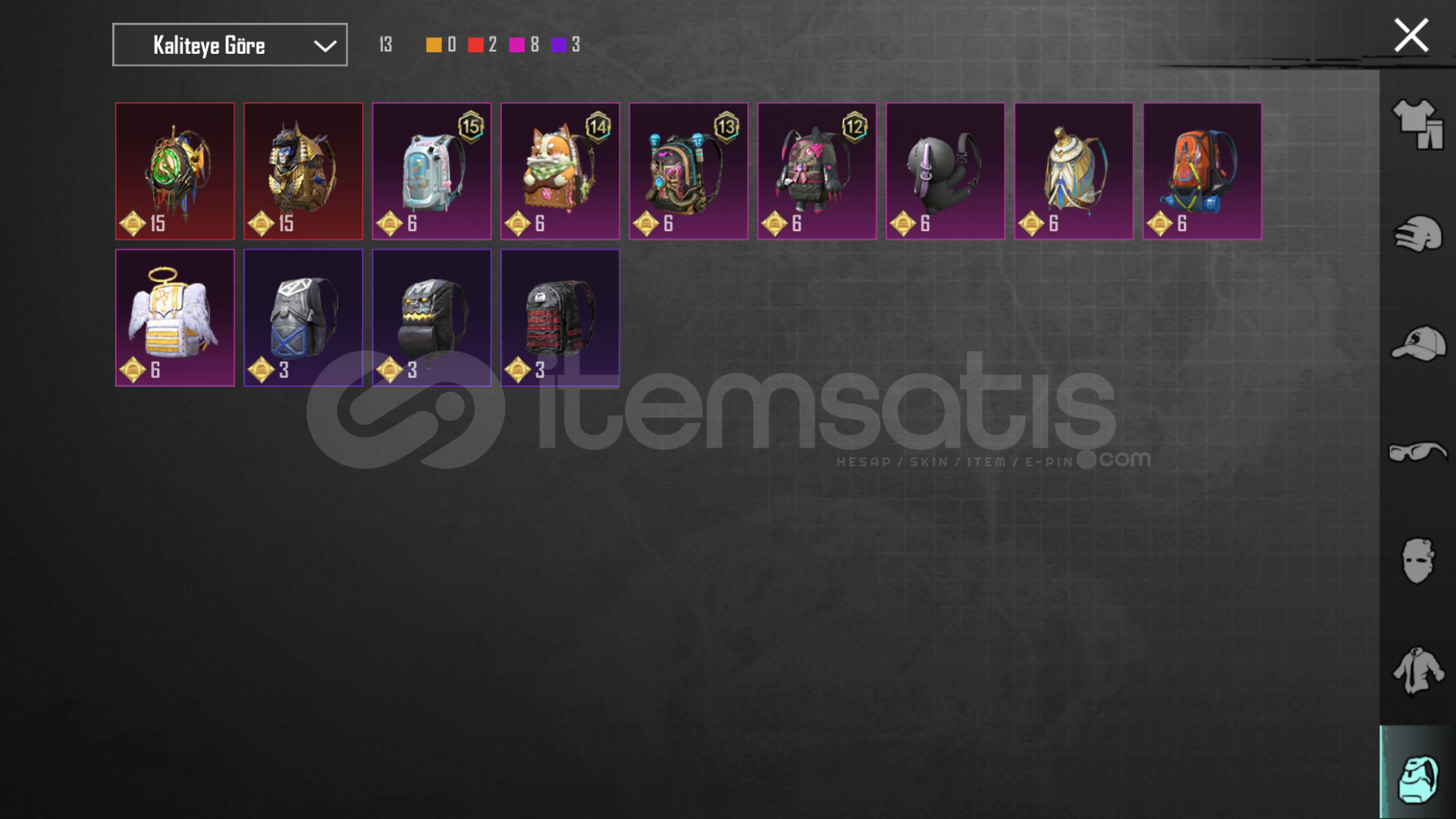Expand the sort dropdown chevron arrow
Screen dimensions: 1456x819
[325, 46]
